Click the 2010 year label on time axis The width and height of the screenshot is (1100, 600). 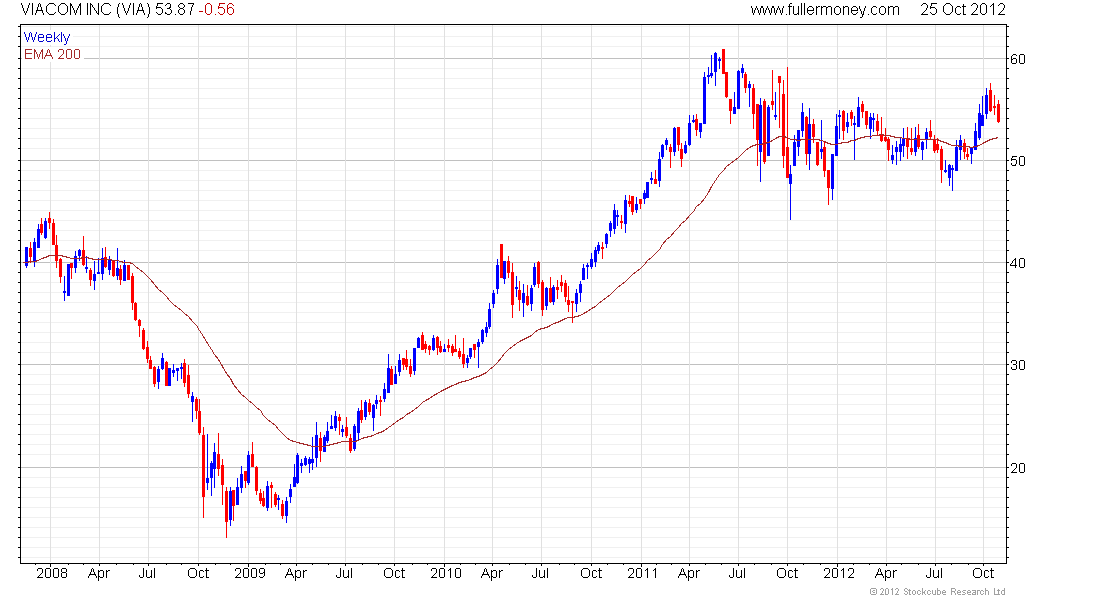(446, 573)
